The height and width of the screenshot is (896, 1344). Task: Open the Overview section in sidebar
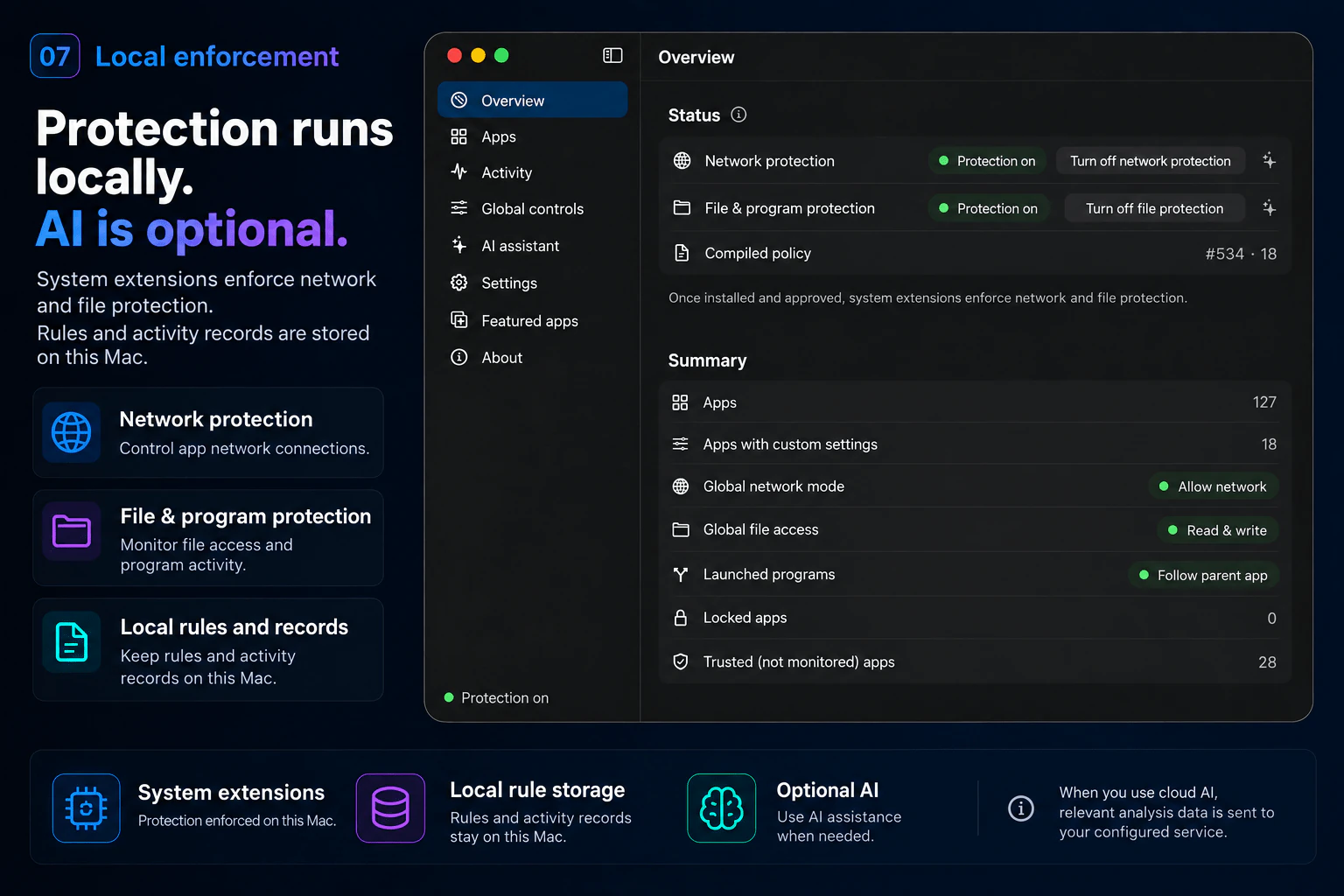coord(532,100)
